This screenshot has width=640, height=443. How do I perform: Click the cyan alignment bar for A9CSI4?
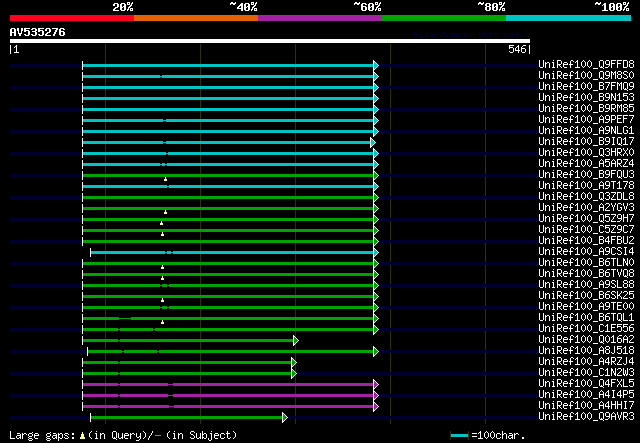point(232,253)
